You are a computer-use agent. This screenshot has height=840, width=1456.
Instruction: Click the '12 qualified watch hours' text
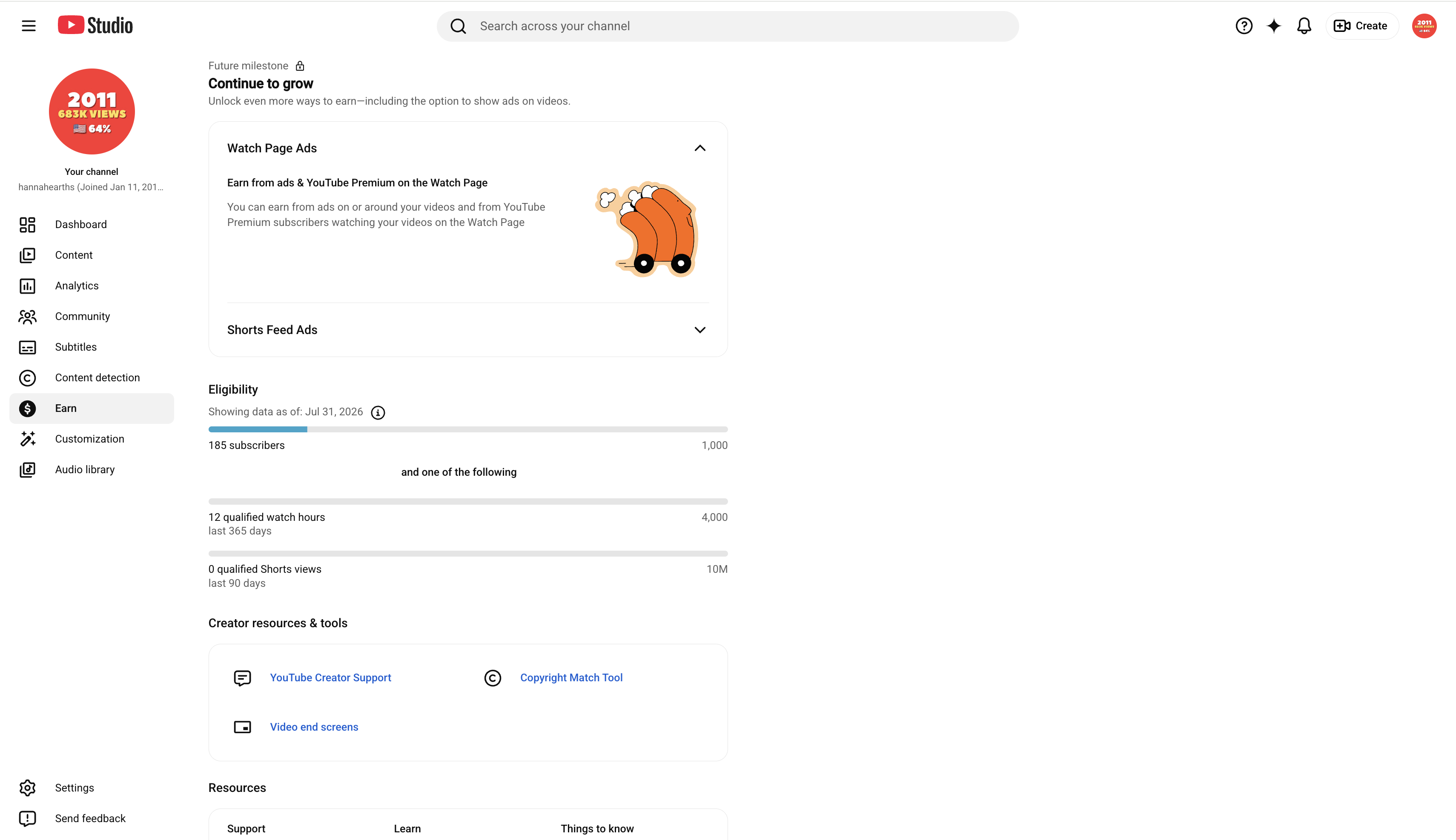pyautogui.click(x=267, y=517)
